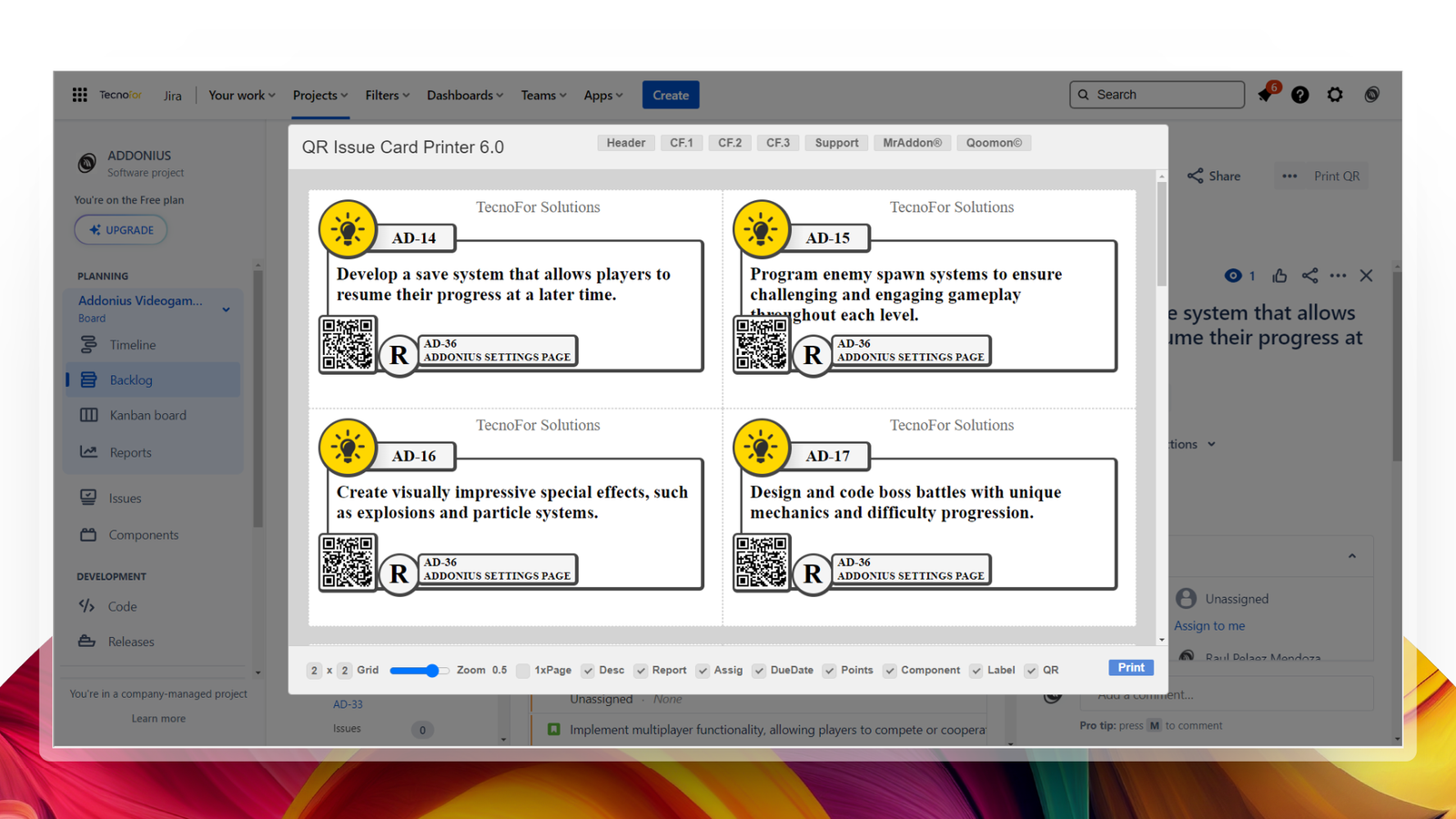Viewport: 1456px width, 819px height.
Task: Click the Issues icon in sidebar
Action: (88, 498)
